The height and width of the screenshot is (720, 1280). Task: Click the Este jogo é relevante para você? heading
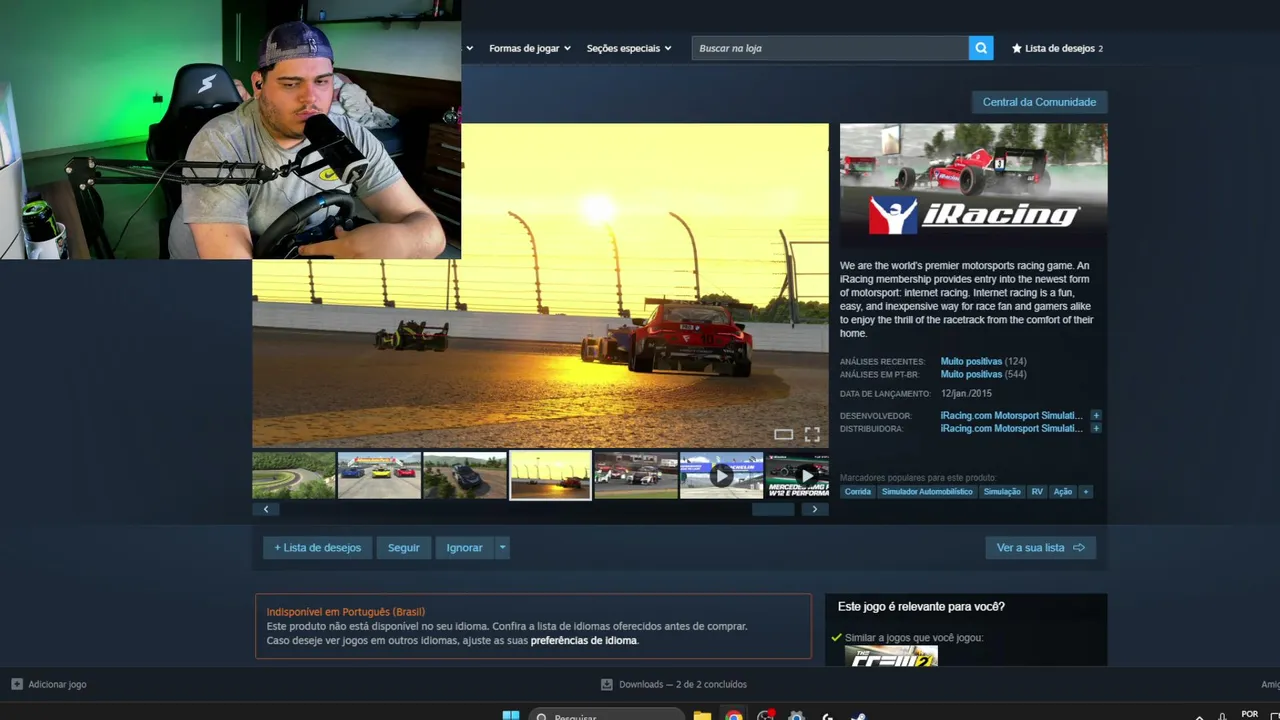(921, 606)
